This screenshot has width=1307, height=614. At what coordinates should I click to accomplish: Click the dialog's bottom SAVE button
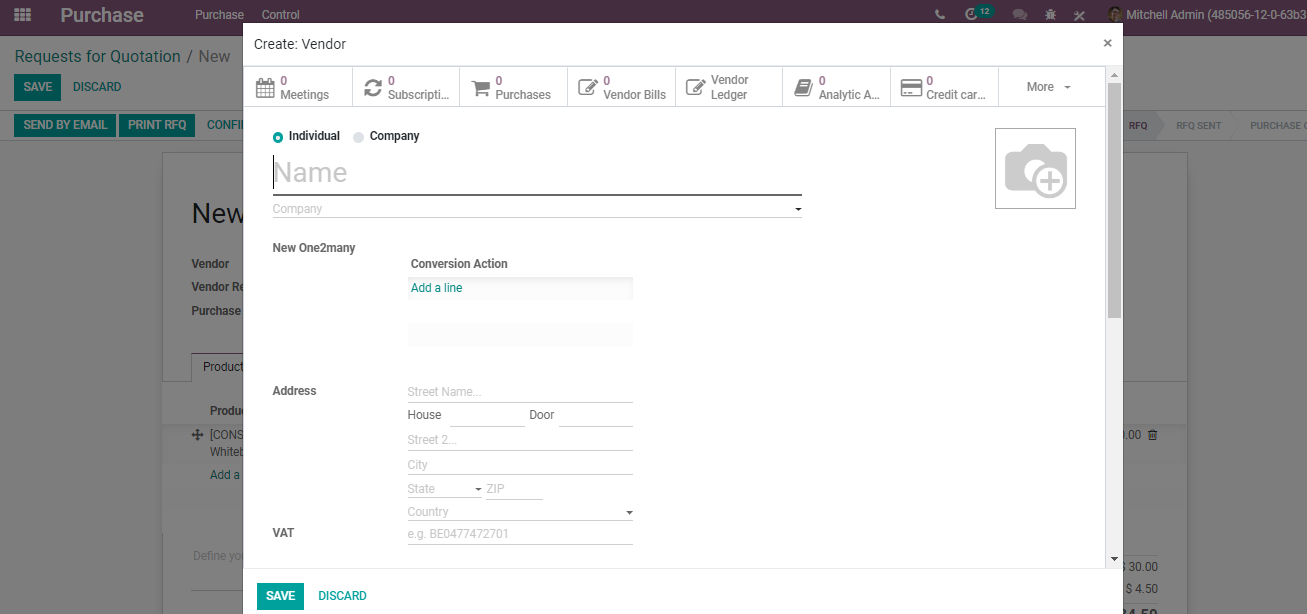280,596
